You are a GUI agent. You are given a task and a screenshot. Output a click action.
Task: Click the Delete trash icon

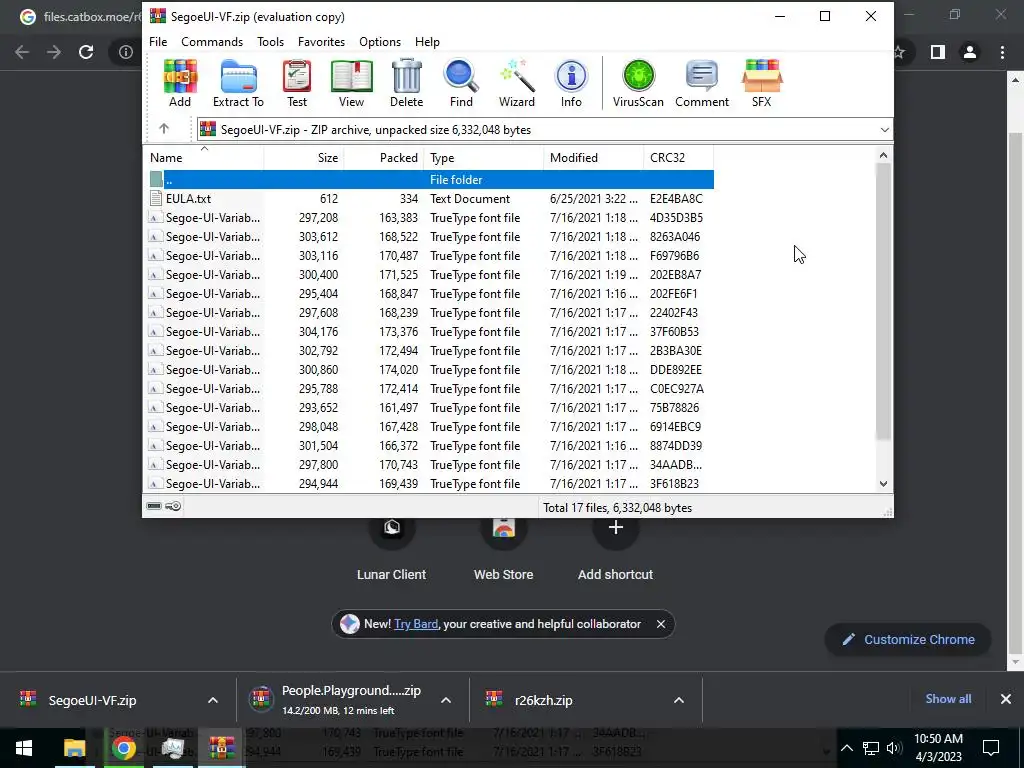406,83
